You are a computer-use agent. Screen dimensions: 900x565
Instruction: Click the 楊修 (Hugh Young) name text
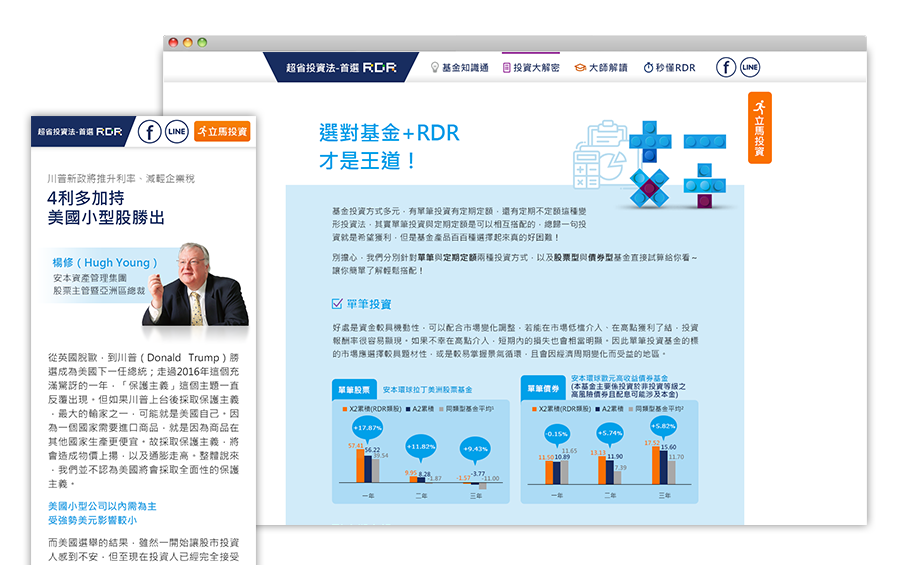click(105, 262)
